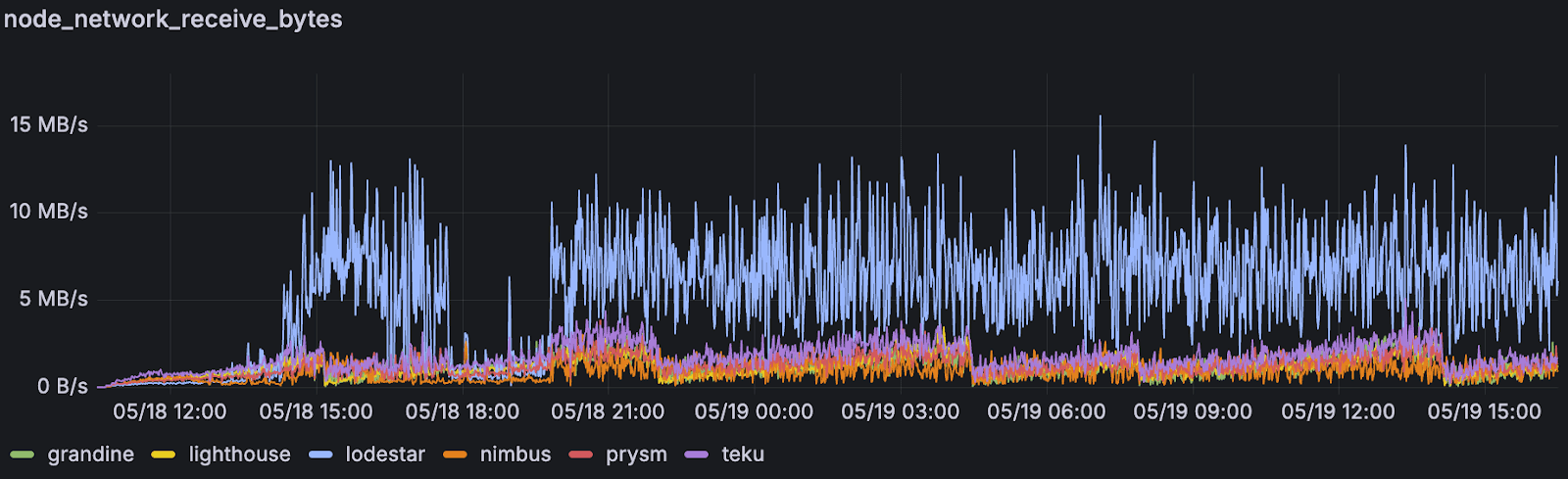Toggle the lighthouse series label in legend
The image size is (1568, 479).
tap(239, 455)
